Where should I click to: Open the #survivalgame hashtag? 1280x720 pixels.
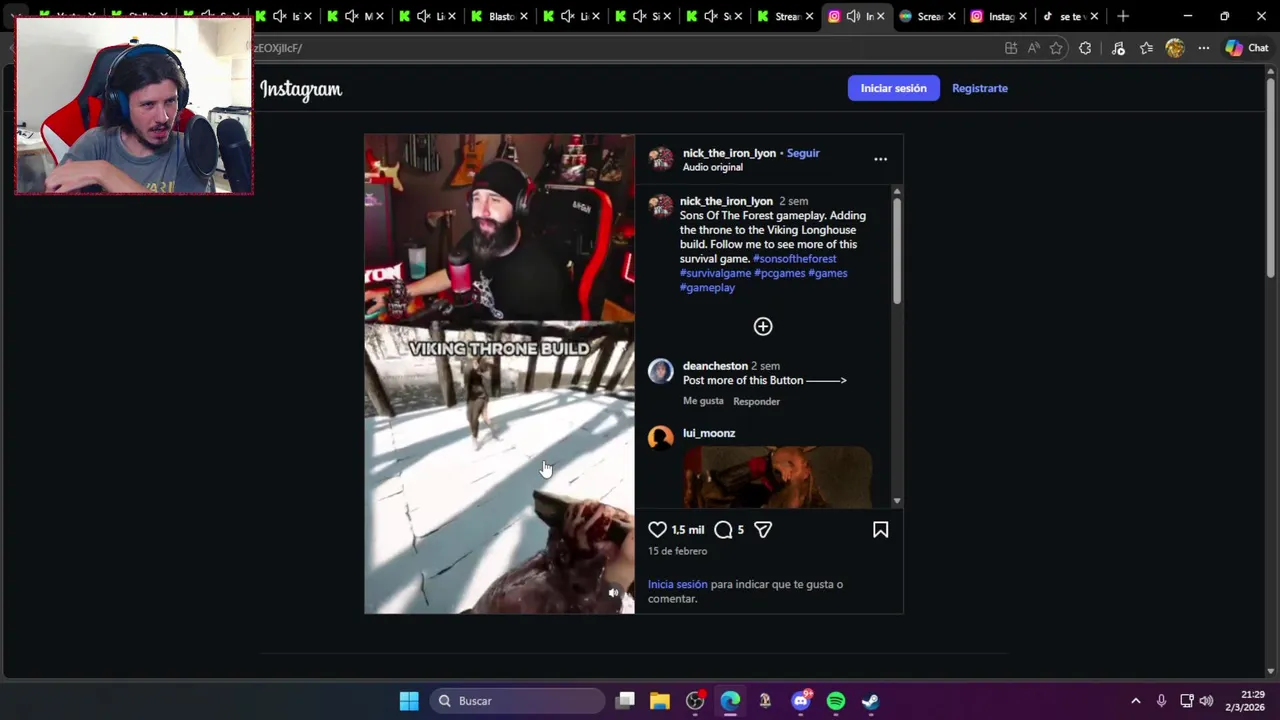[x=715, y=273]
